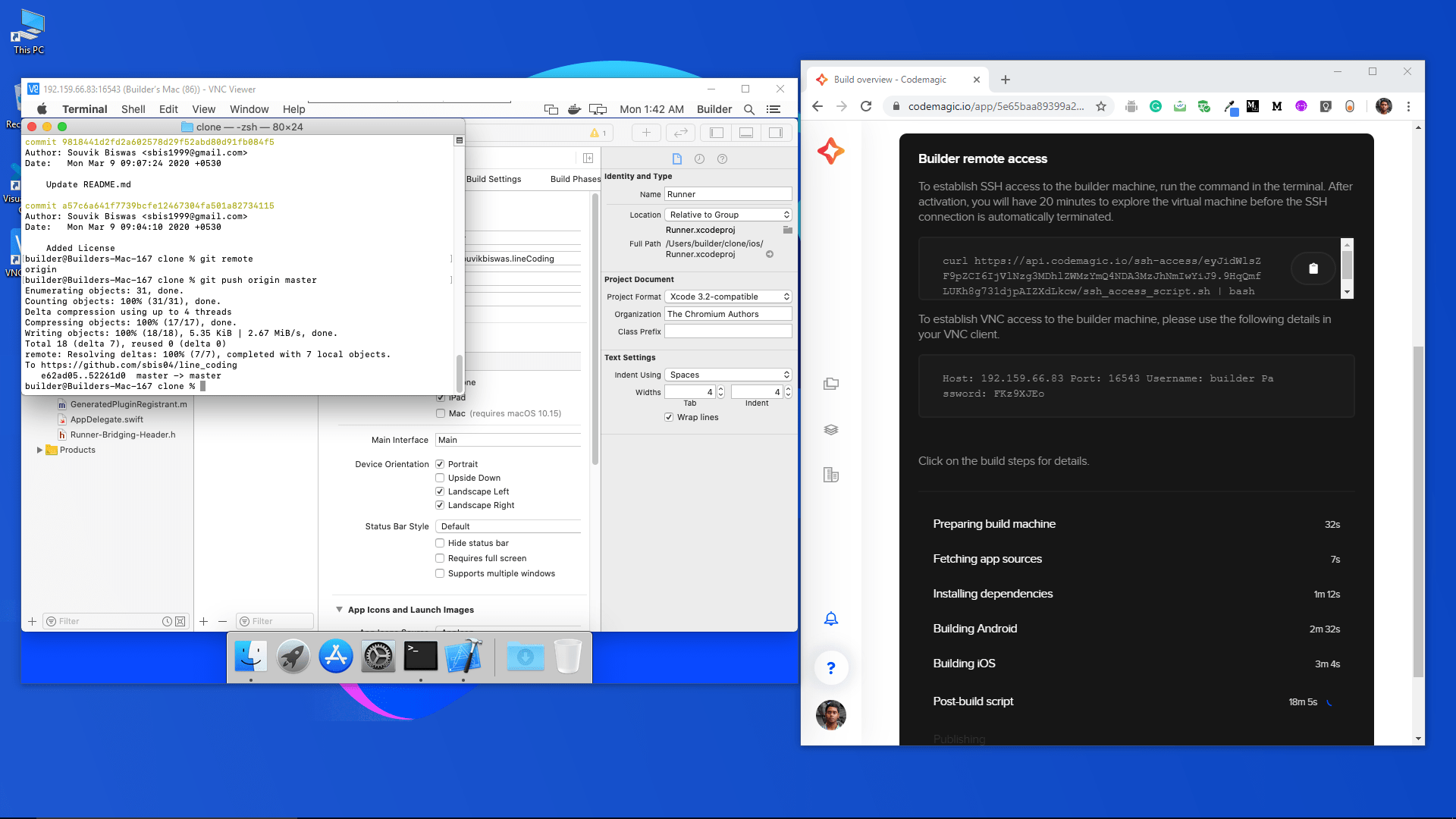Open the Main Interface combo box
The image size is (1456, 819).
[x=508, y=440]
